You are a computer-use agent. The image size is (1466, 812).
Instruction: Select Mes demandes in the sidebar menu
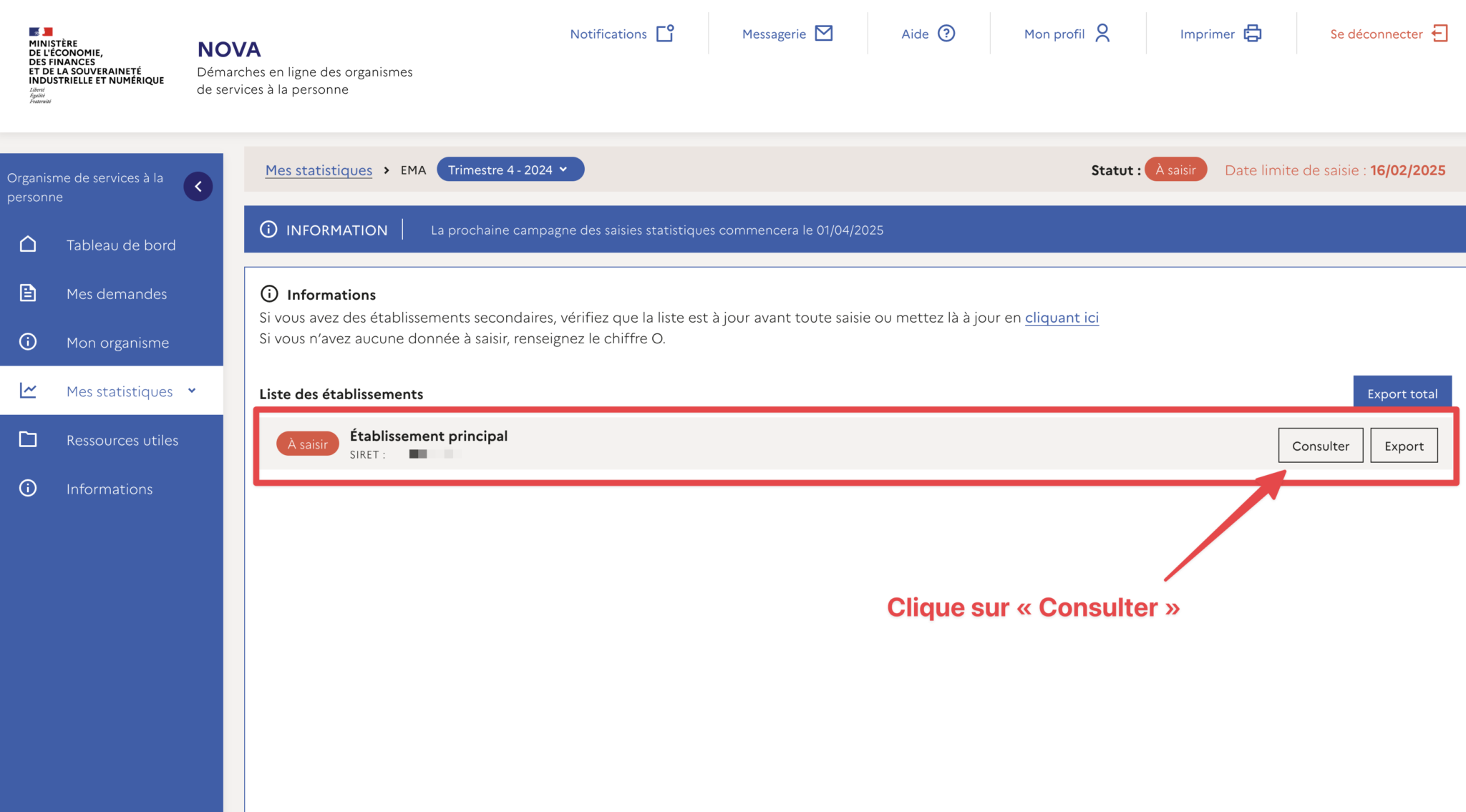click(x=117, y=293)
